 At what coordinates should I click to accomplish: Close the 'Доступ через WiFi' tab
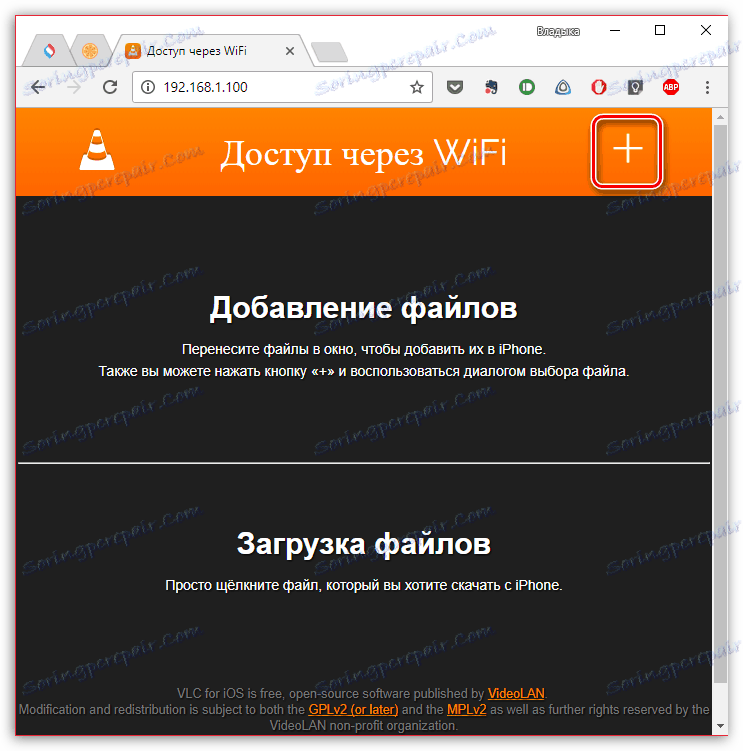click(289, 51)
